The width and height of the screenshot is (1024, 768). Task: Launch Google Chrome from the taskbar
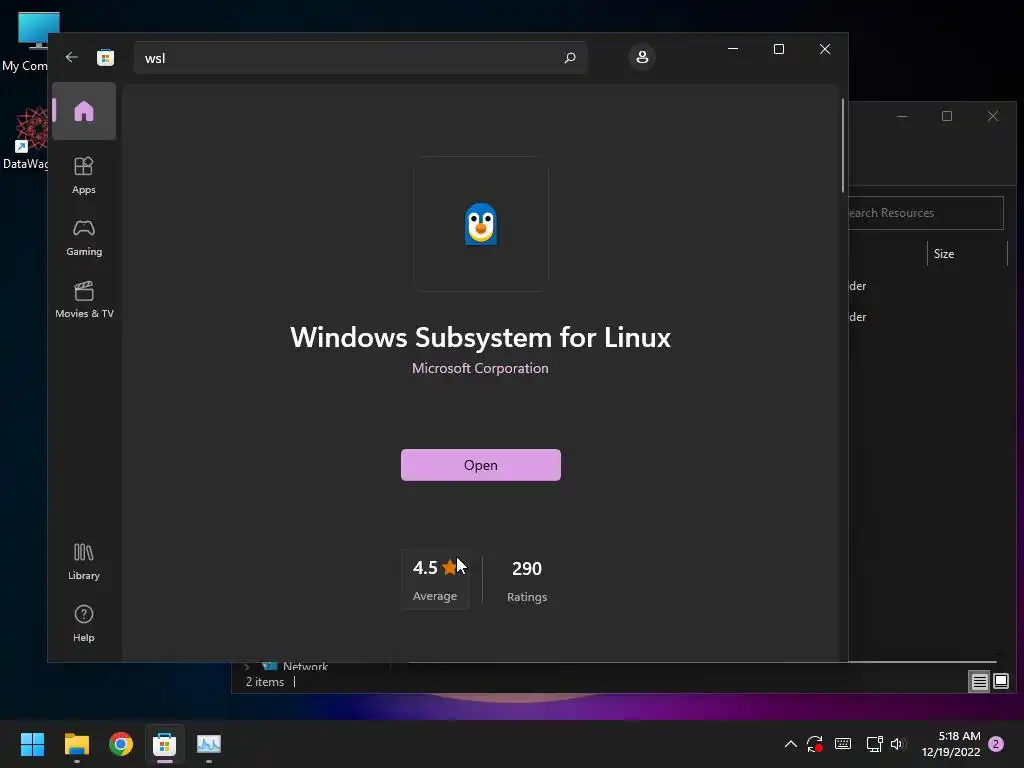pyautogui.click(x=121, y=744)
